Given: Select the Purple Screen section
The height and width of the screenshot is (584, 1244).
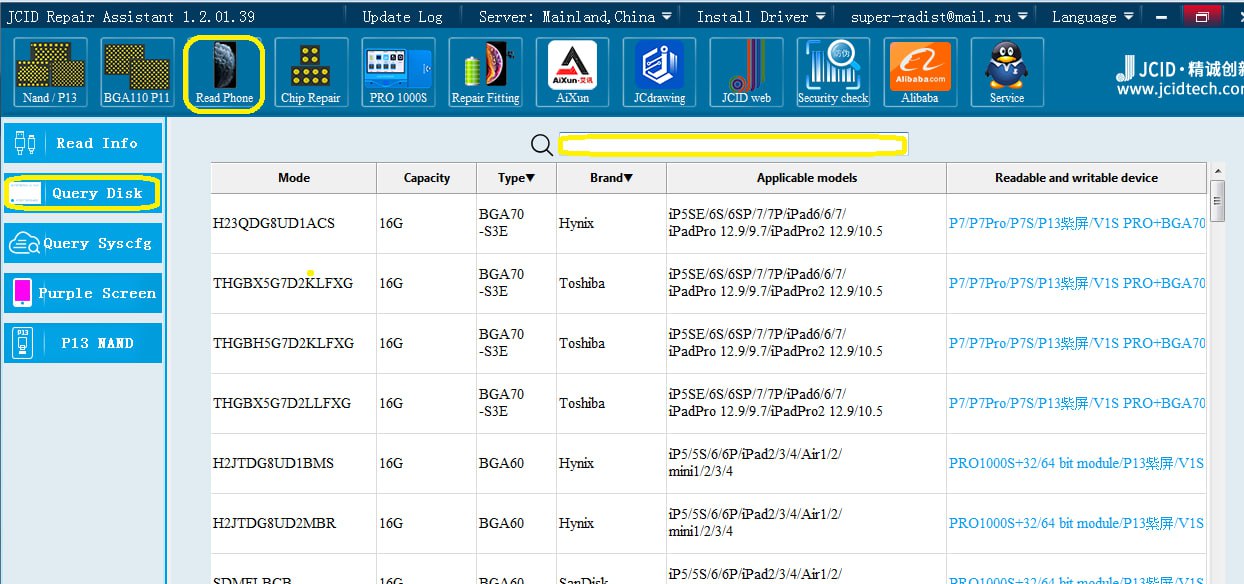Looking at the screenshot, I should pos(83,293).
